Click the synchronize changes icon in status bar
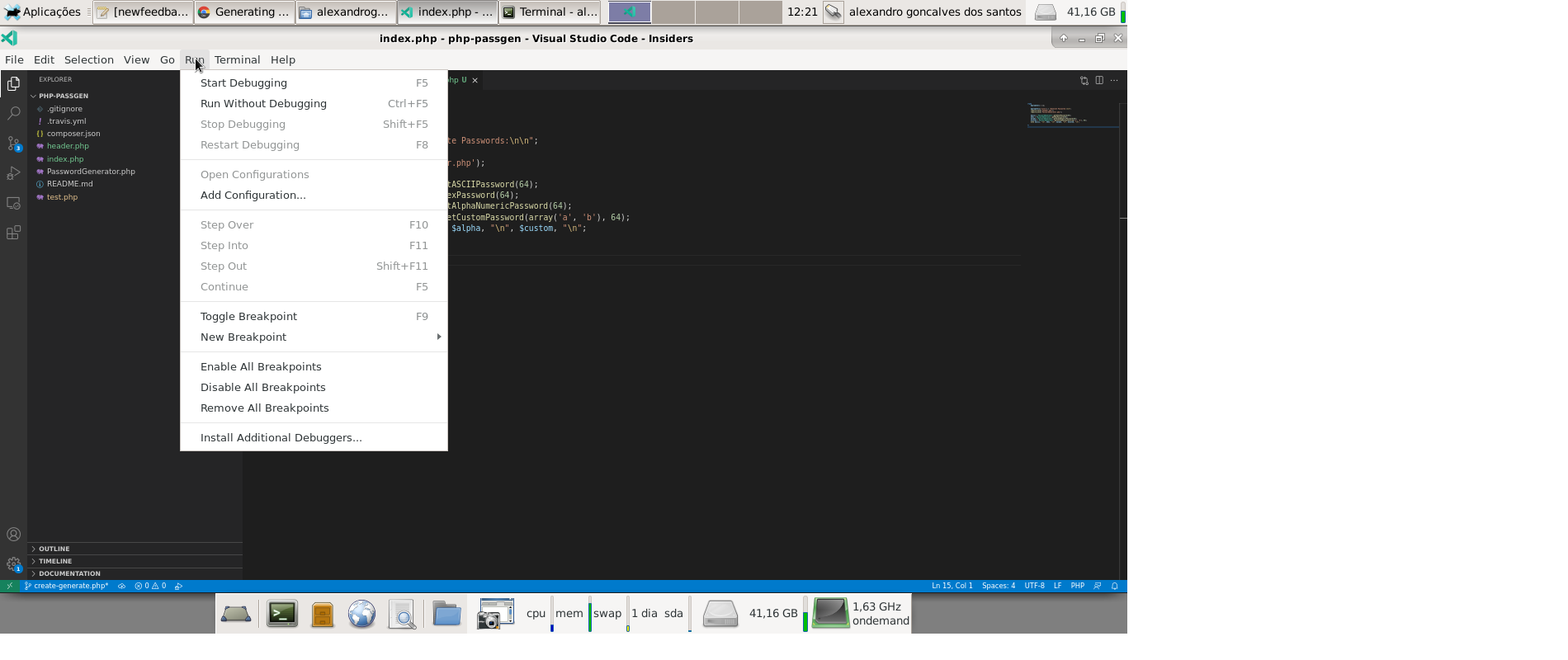 pos(121,586)
